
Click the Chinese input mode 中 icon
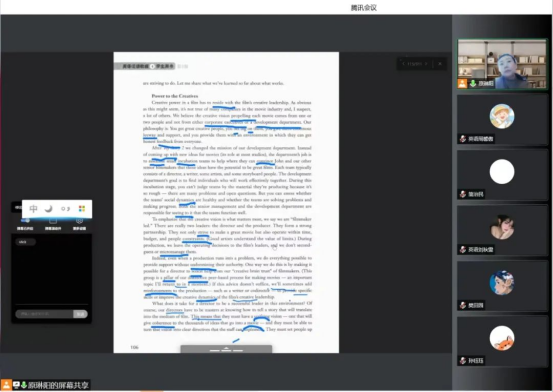coord(33,209)
